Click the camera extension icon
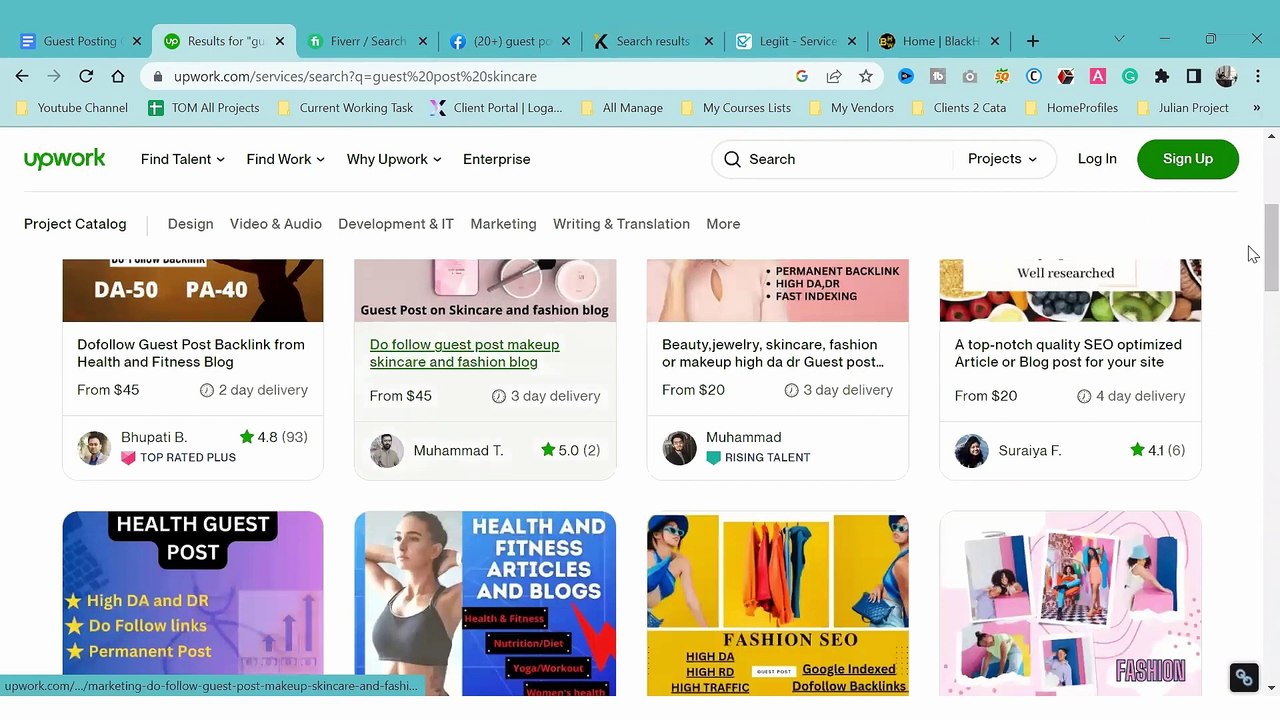The height and width of the screenshot is (720, 1280). tap(970, 76)
